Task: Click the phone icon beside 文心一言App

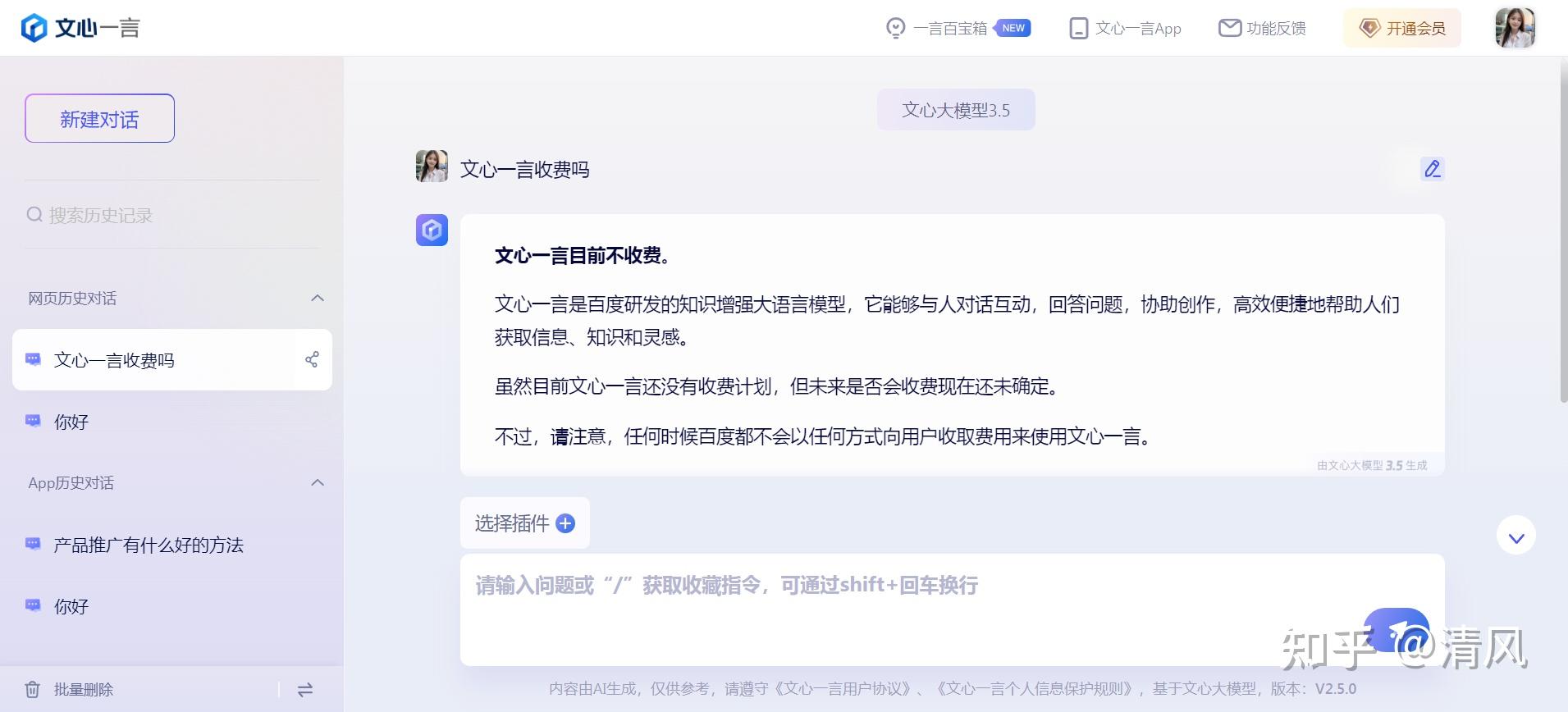Action: [x=1078, y=29]
